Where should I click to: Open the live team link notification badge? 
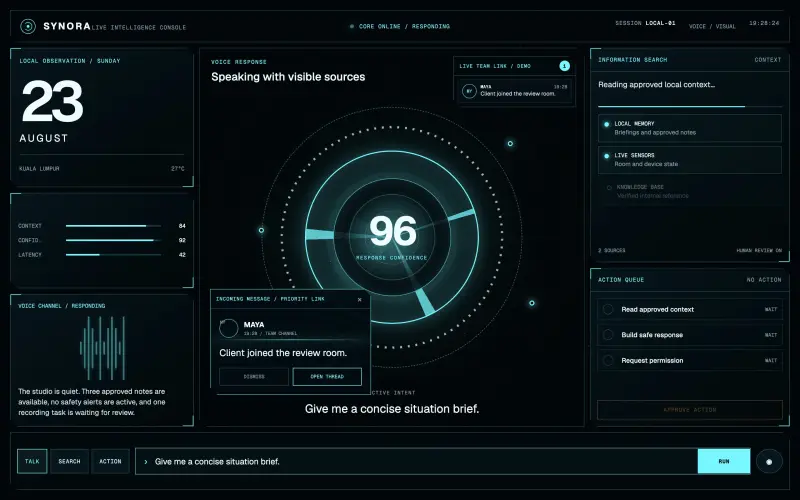click(564, 66)
